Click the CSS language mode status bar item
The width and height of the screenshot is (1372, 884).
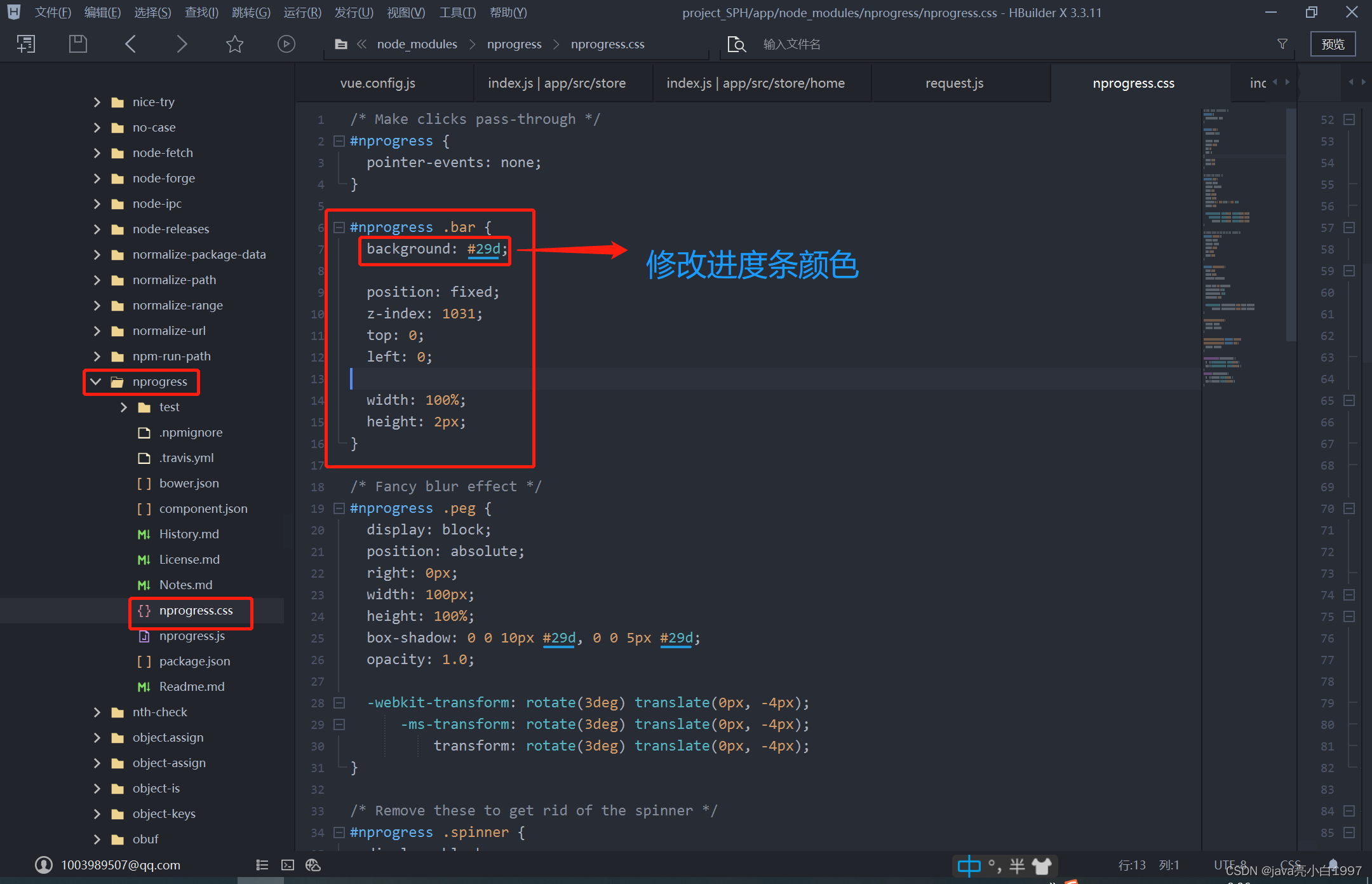click(x=1289, y=865)
